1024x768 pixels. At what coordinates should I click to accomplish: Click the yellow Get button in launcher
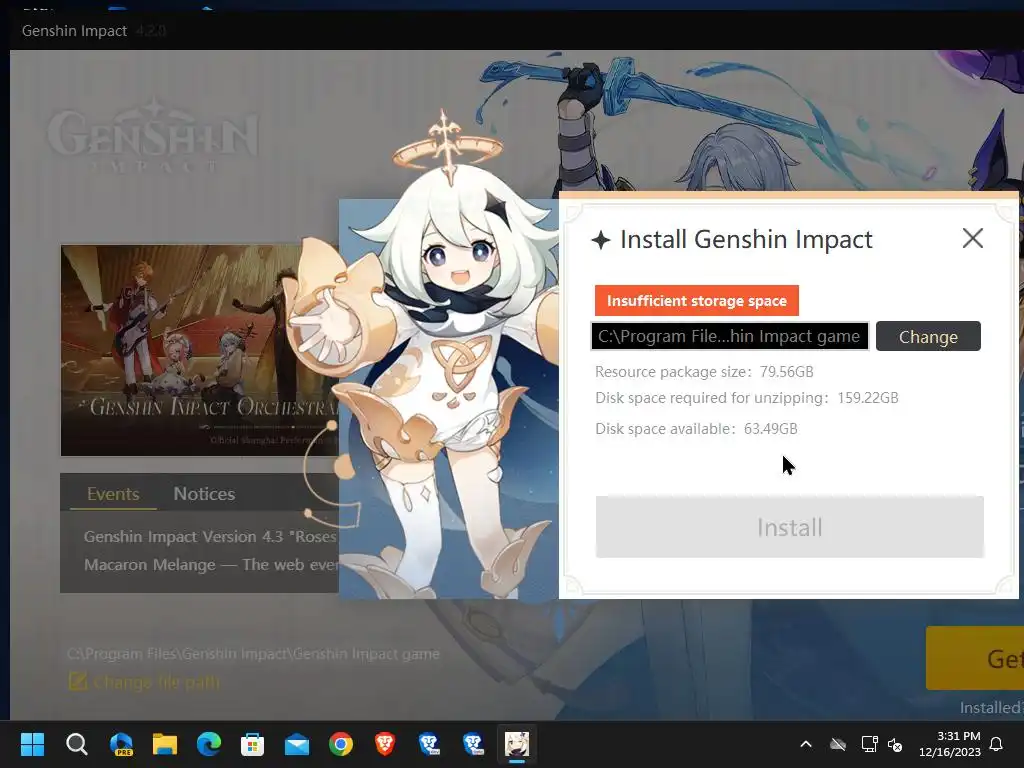974,658
